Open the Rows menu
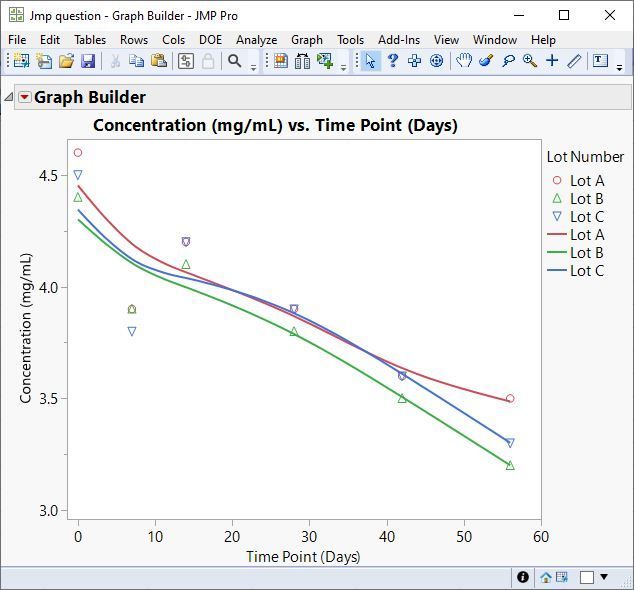The width and height of the screenshot is (634, 590). click(134, 40)
